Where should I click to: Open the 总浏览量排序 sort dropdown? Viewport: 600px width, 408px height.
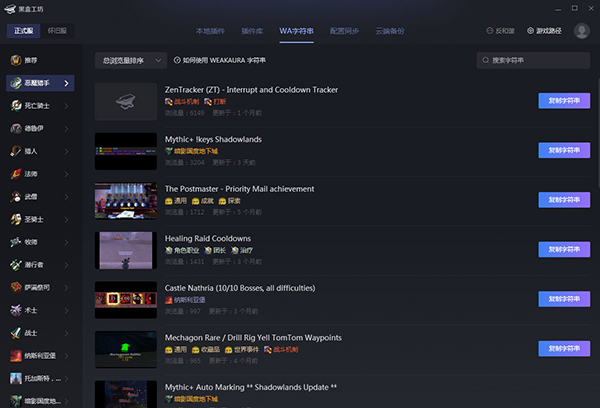(130, 61)
